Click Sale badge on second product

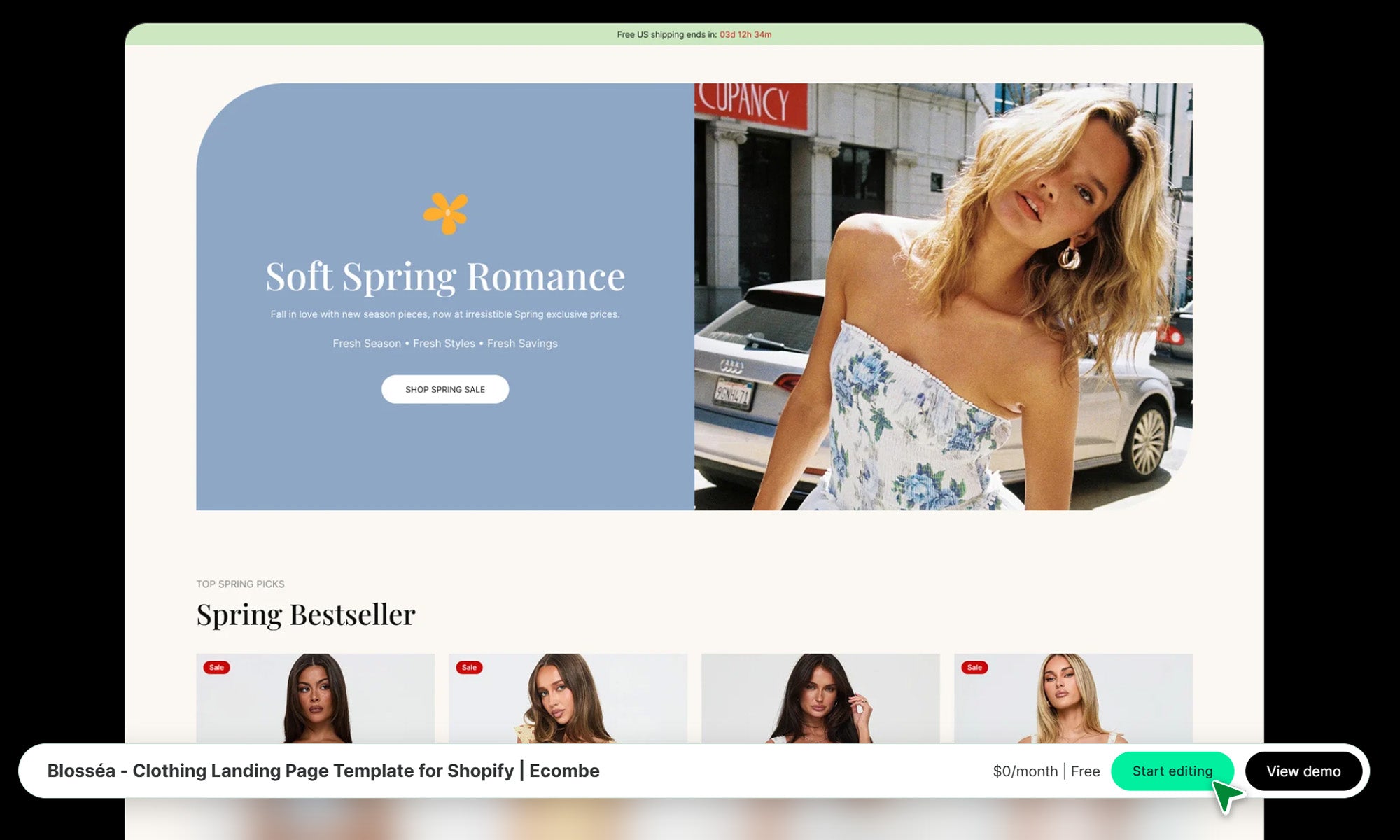[469, 667]
